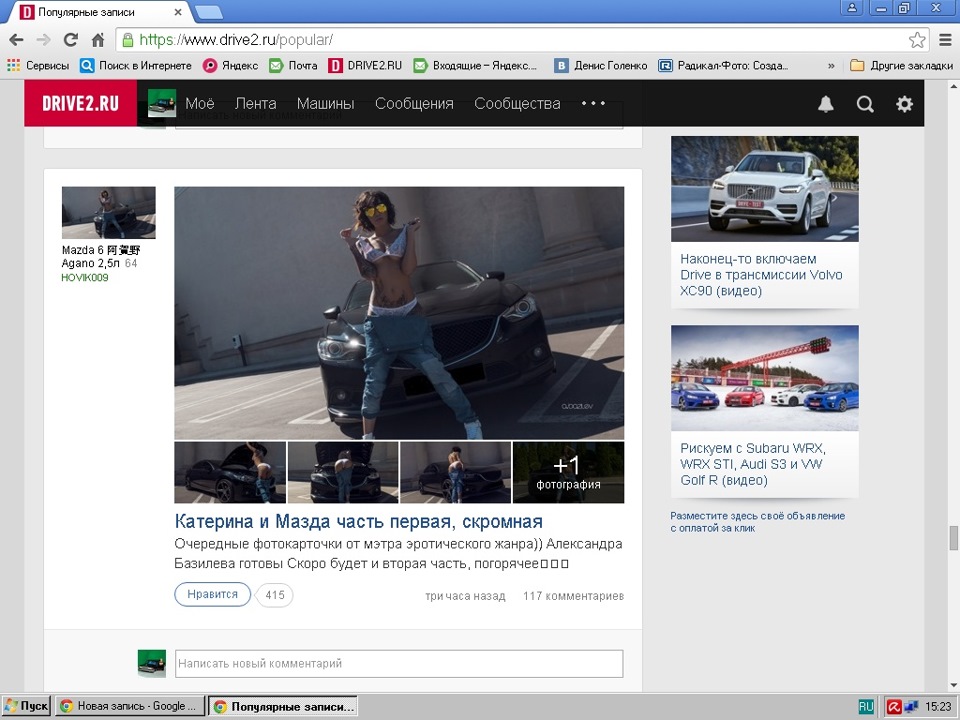Switch to Популярные записи taskbar window
The height and width of the screenshot is (720, 960).
click(283, 707)
